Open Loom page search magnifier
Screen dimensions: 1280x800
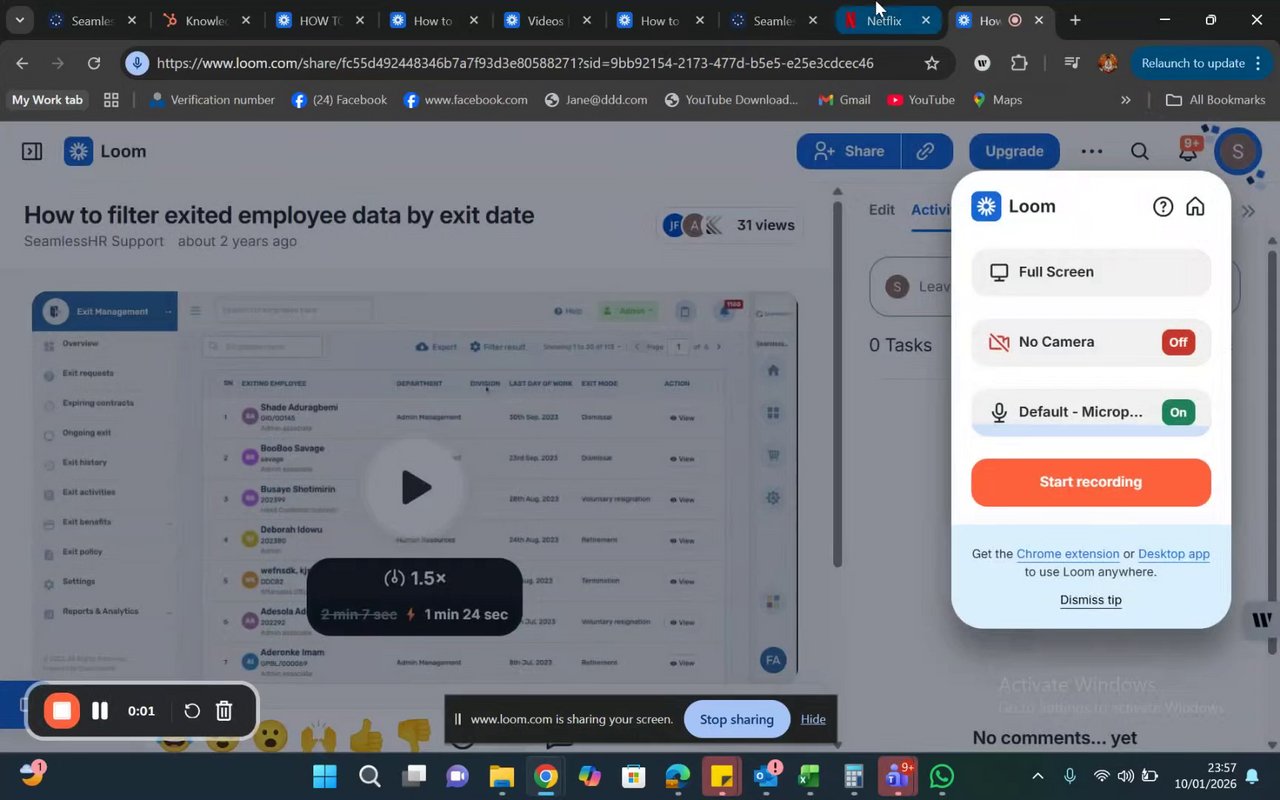(x=1139, y=151)
